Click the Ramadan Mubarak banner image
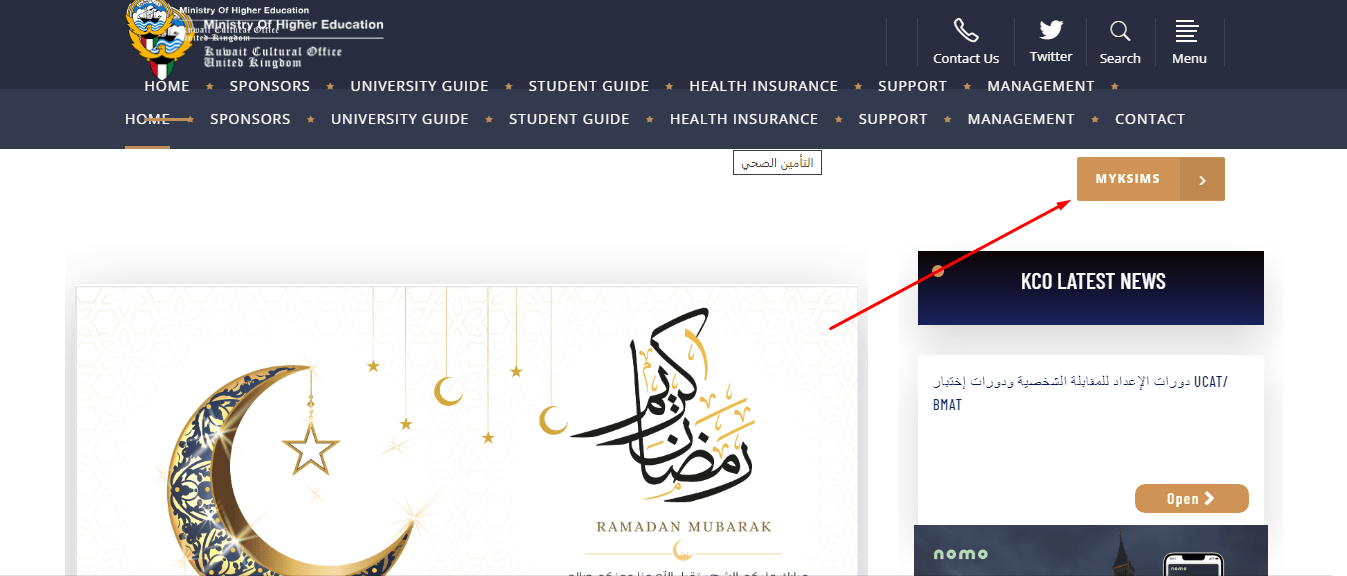 click(467, 431)
